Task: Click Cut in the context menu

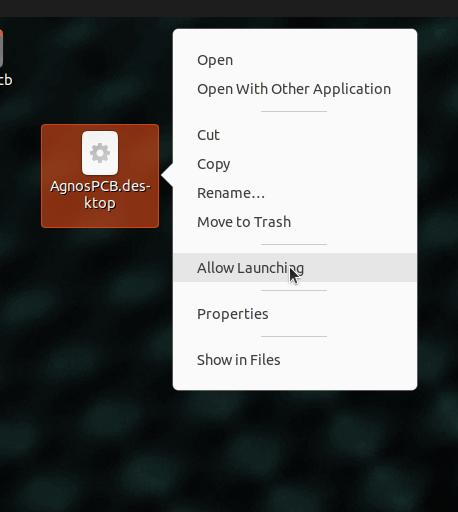Action: coord(295,135)
